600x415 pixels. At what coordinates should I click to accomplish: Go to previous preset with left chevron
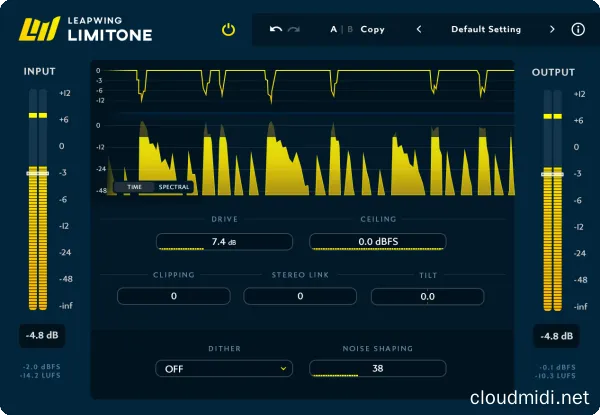419,30
